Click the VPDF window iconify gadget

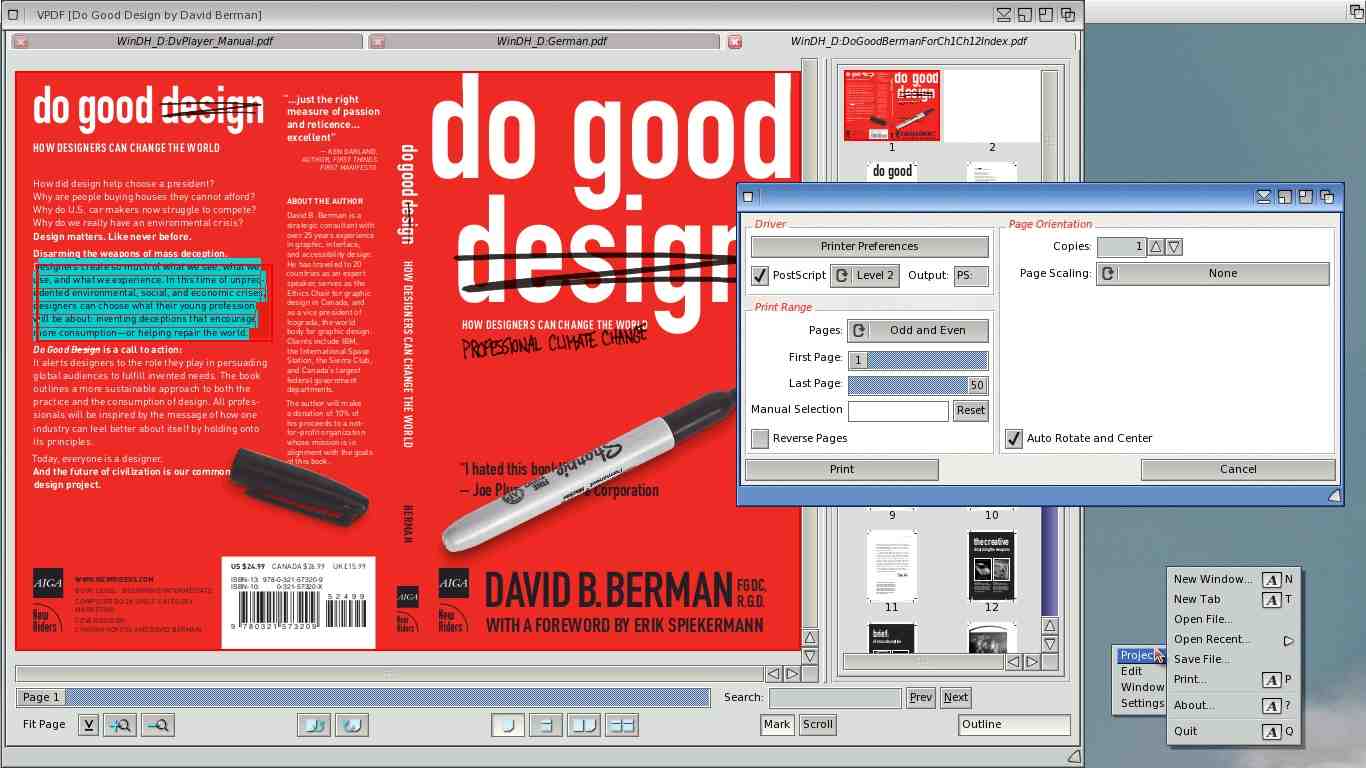[x=1003, y=14]
